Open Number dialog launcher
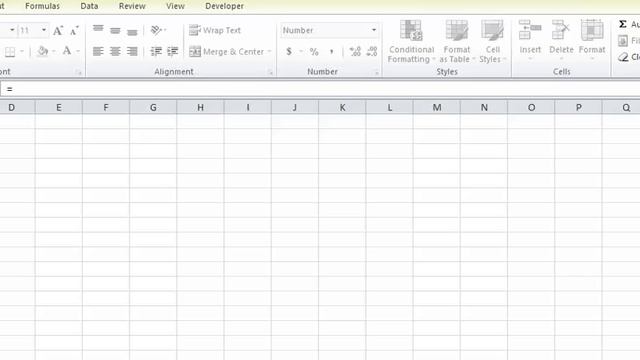The width and height of the screenshot is (640, 360). click(376, 73)
